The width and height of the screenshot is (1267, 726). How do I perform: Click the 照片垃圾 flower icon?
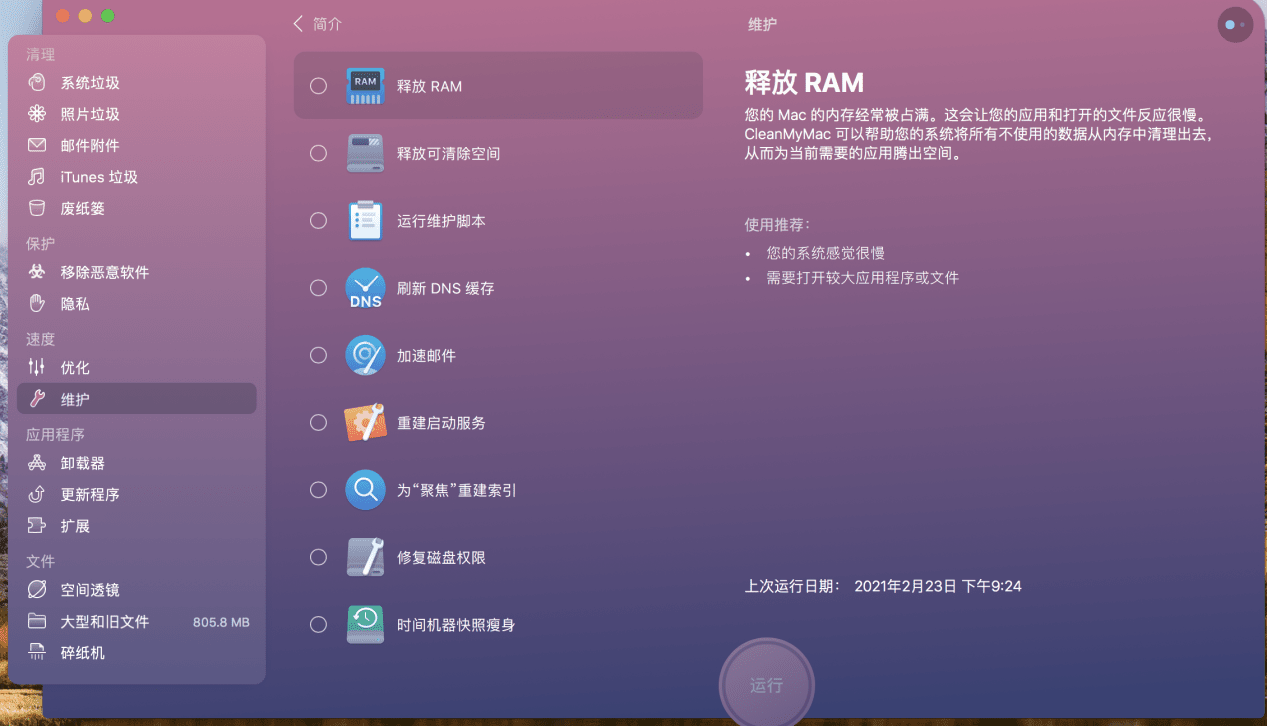(37, 114)
